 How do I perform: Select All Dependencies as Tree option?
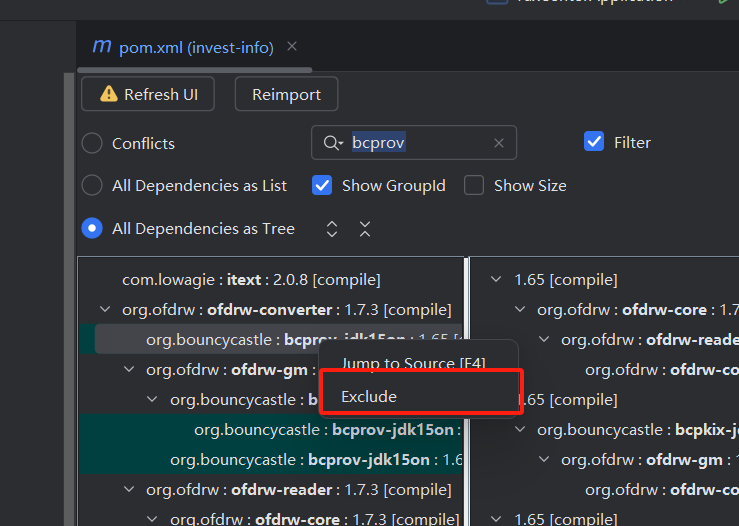pyautogui.click(x=92, y=228)
